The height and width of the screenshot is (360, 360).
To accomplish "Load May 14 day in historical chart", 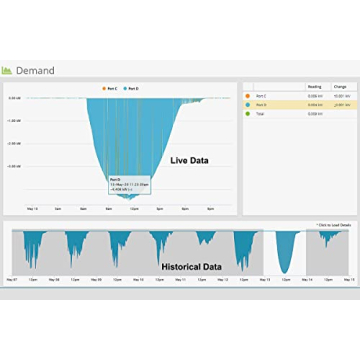I will pyautogui.click(x=327, y=253).
